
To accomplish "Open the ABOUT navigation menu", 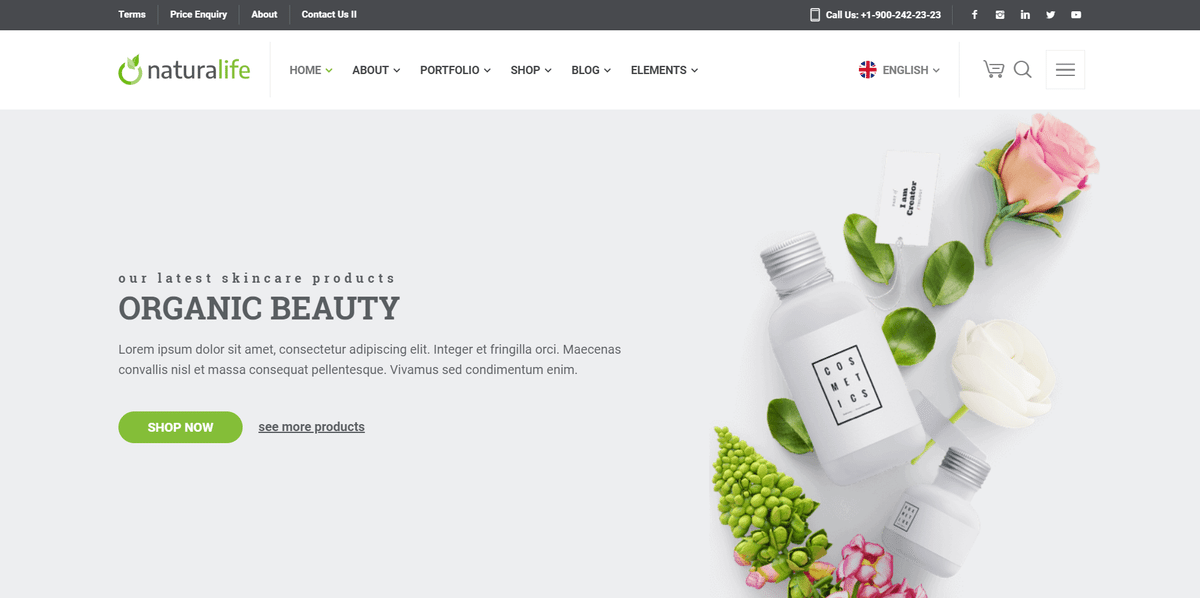I will point(376,70).
